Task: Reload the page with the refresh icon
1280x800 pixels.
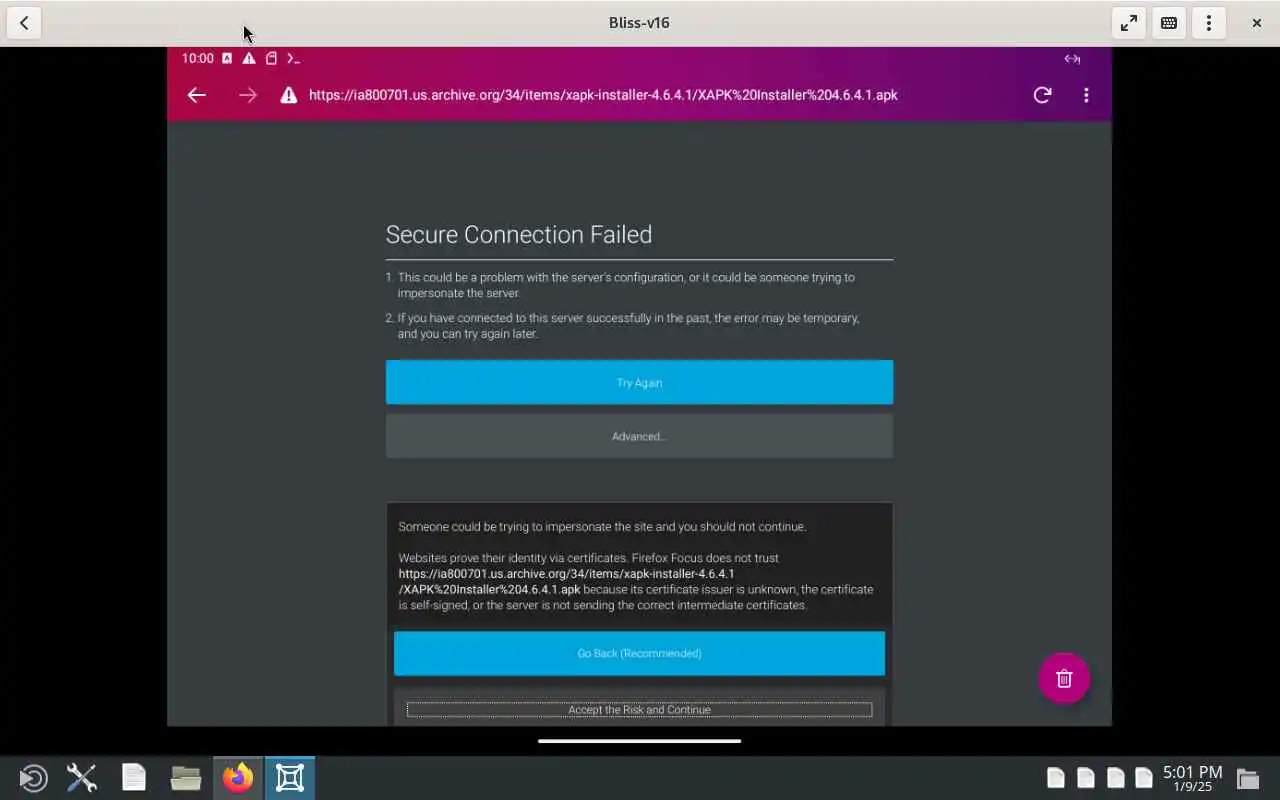Action: (1042, 95)
